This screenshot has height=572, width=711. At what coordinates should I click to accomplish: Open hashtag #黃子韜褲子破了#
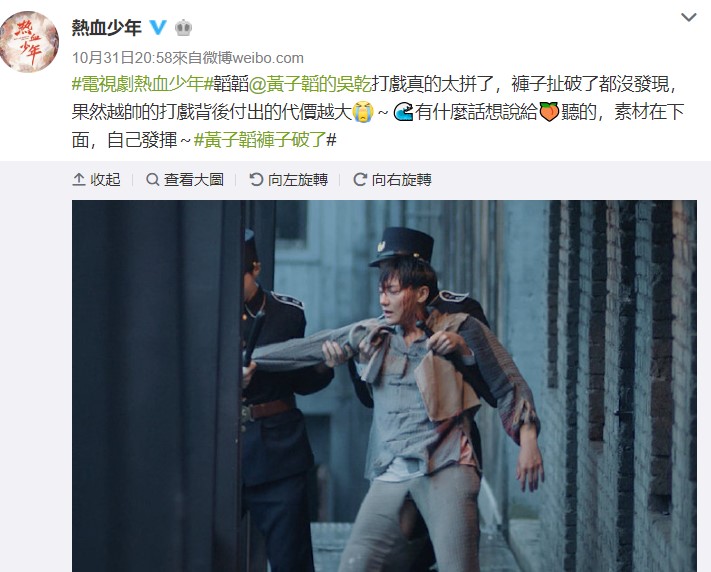[x=265, y=140]
